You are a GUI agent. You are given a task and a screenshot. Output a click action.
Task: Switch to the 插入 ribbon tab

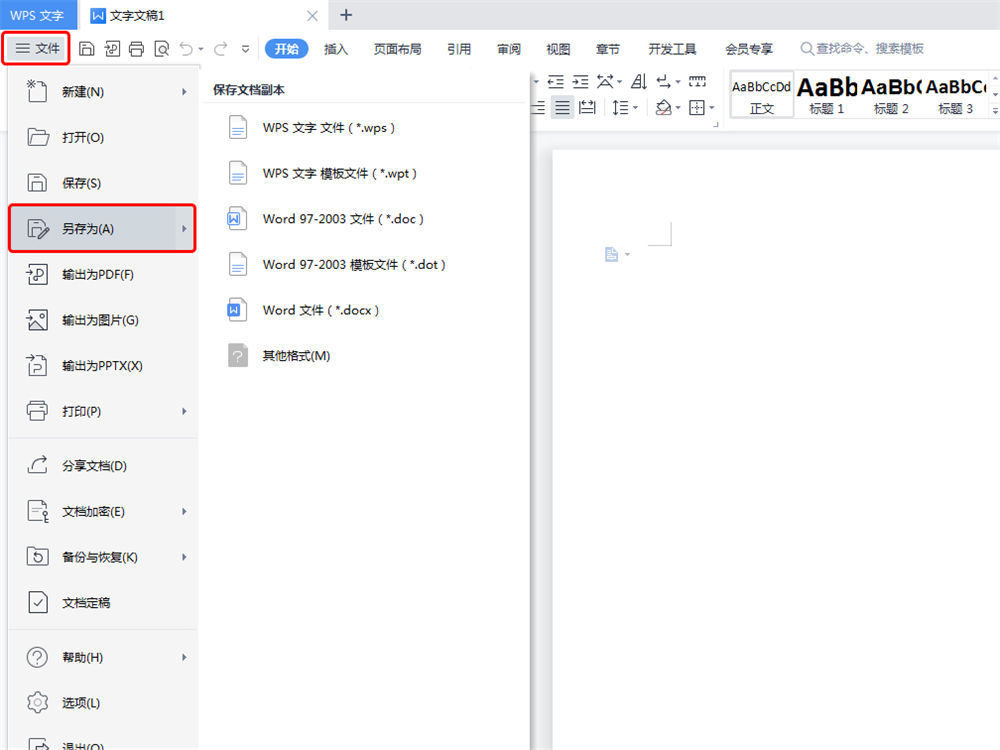click(336, 49)
